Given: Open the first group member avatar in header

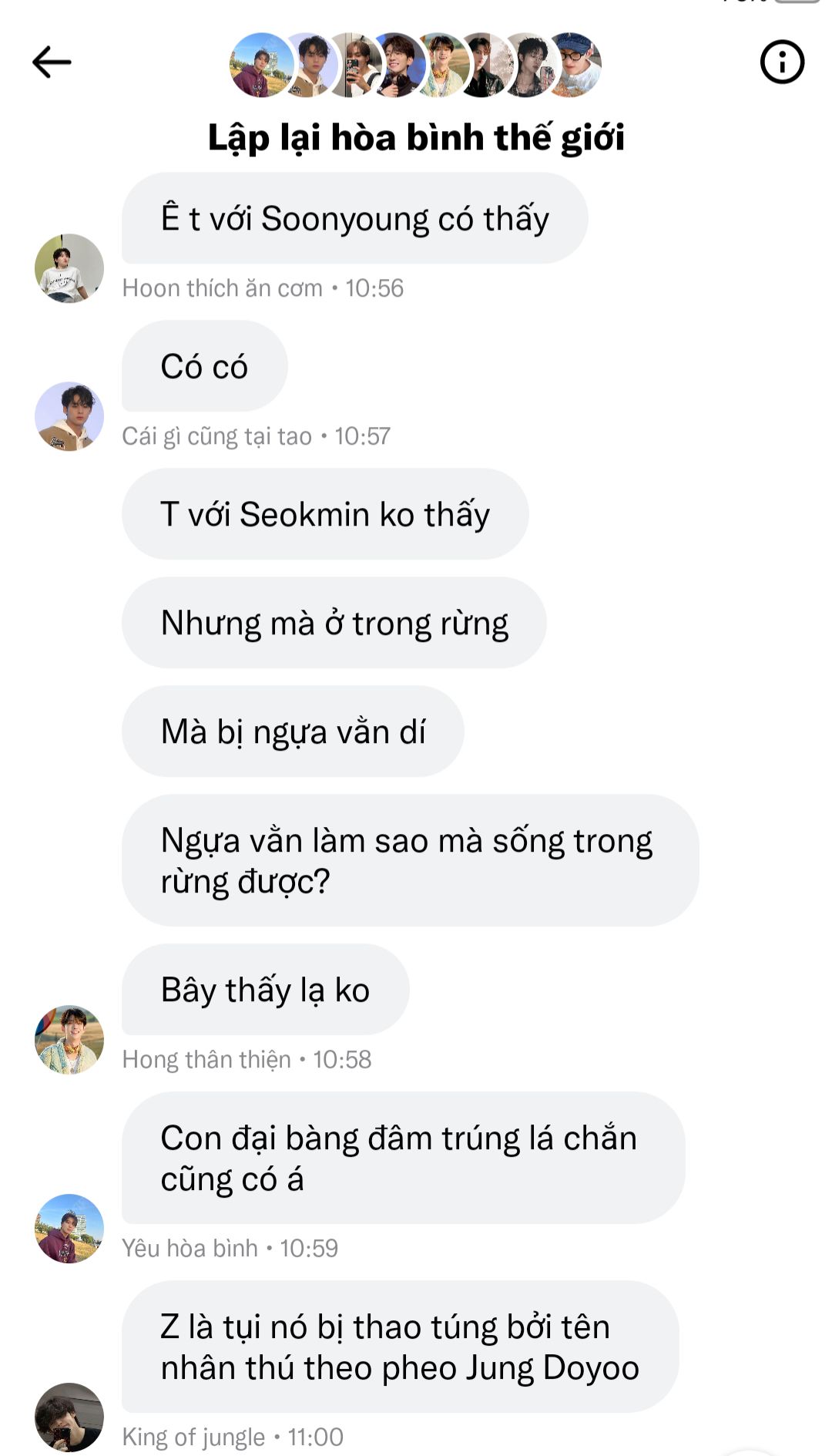Looking at the screenshot, I should tap(261, 65).
